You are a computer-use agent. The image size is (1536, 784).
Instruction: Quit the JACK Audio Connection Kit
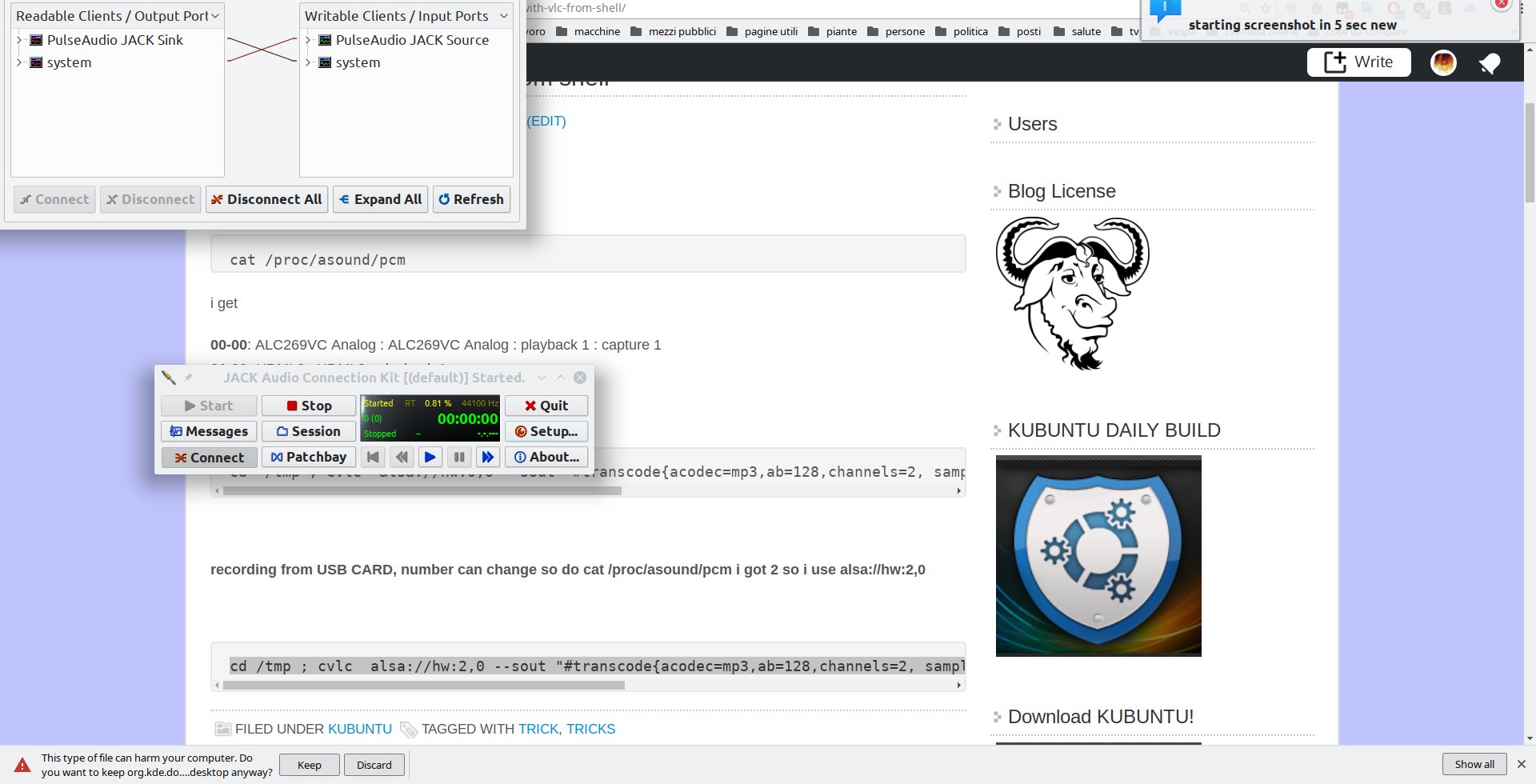pyautogui.click(x=546, y=406)
